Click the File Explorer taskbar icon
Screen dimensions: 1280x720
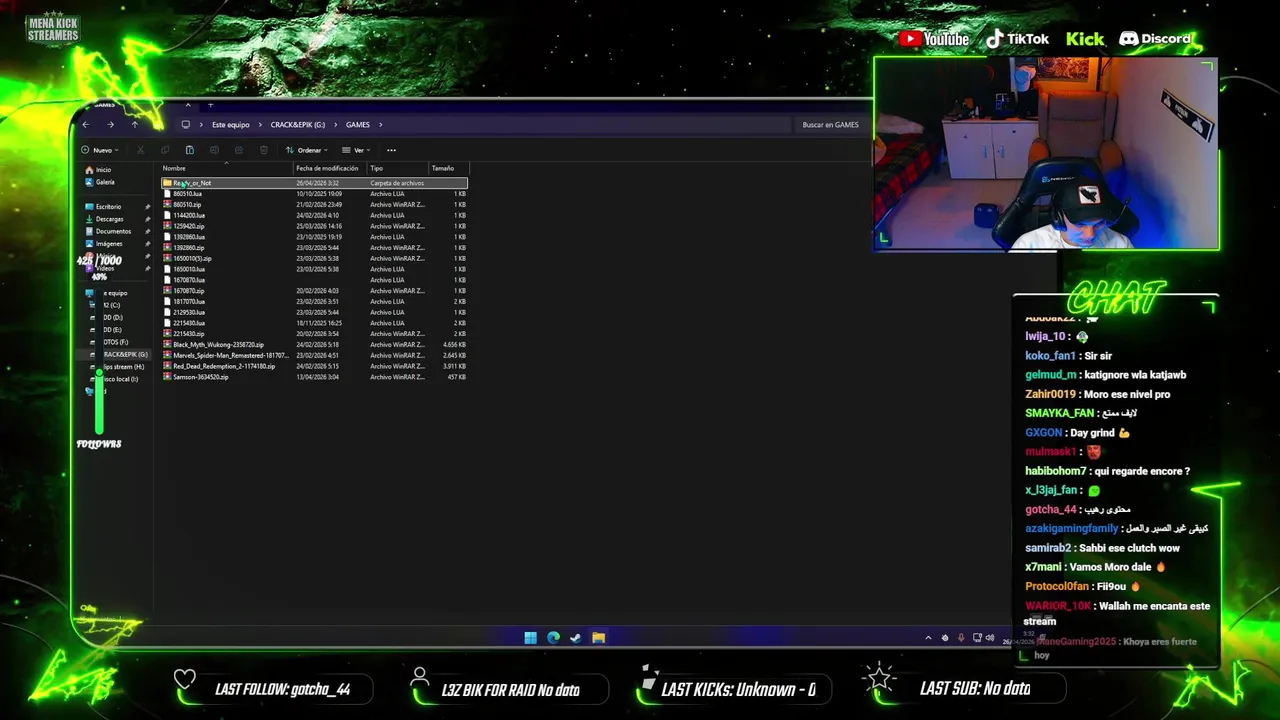(x=598, y=638)
